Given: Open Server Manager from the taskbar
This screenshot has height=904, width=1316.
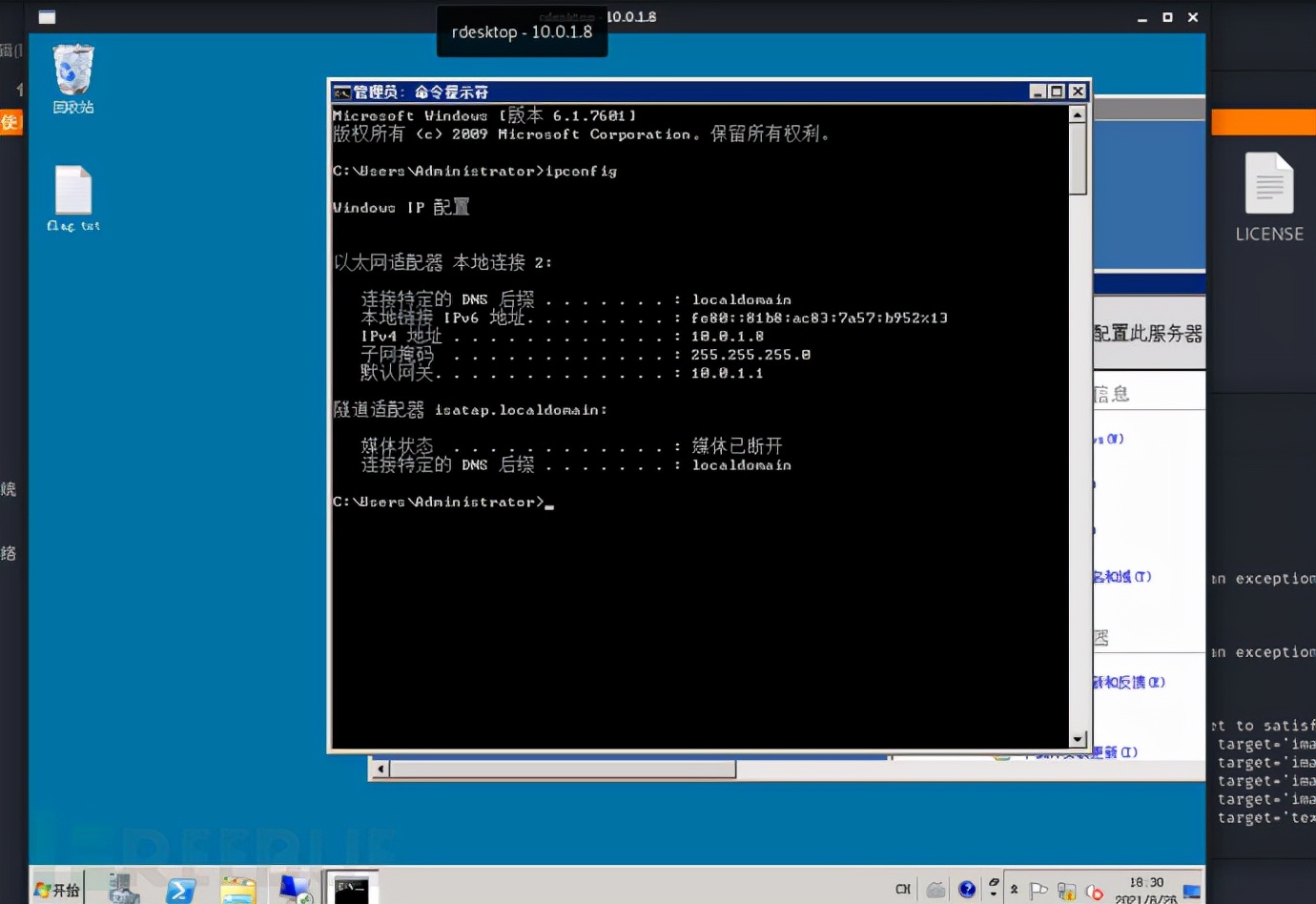Looking at the screenshot, I should [122, 890].
